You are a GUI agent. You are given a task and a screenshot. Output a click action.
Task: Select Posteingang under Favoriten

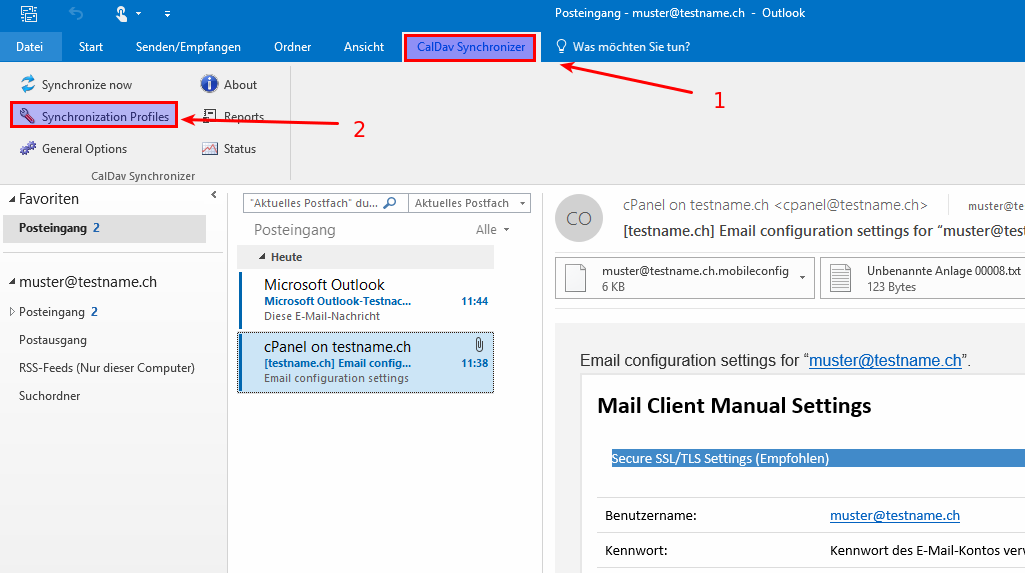click(105, 228)
